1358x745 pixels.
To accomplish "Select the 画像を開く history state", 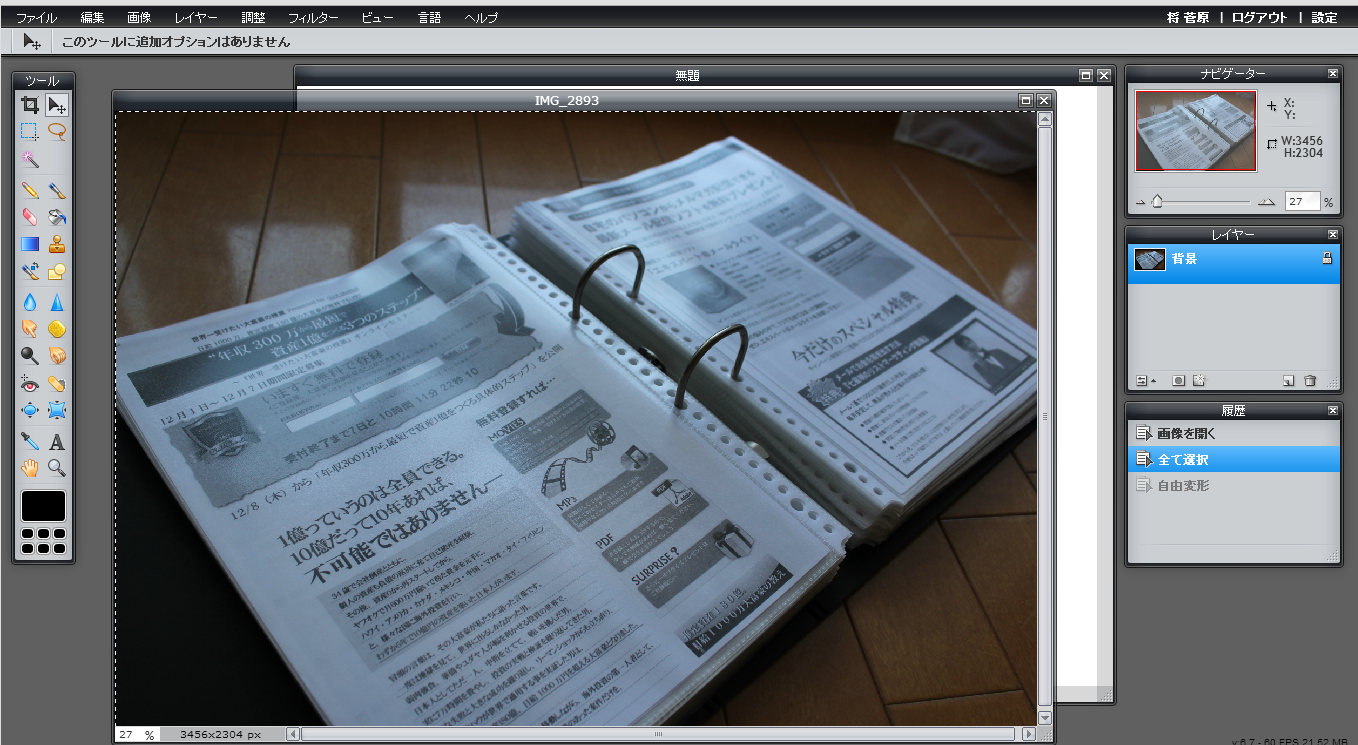I will point(1186,434).
